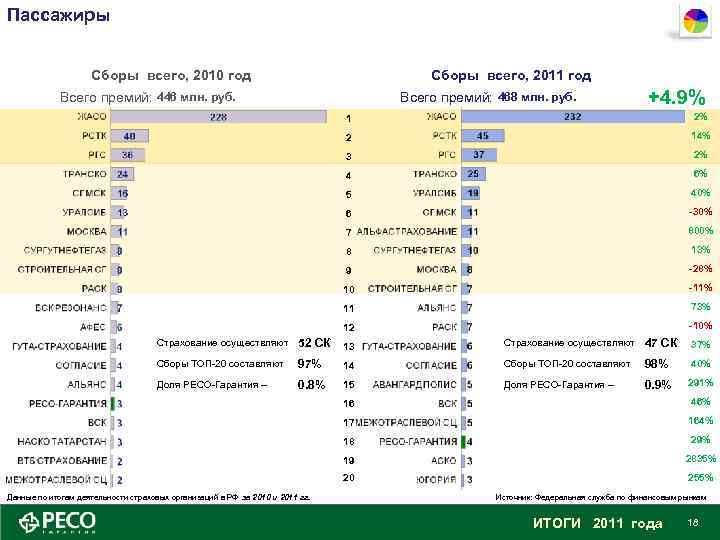This screenshot has height=540, width=720.
Task: Select the АФЕС label
Action: (x=93, y=327)
